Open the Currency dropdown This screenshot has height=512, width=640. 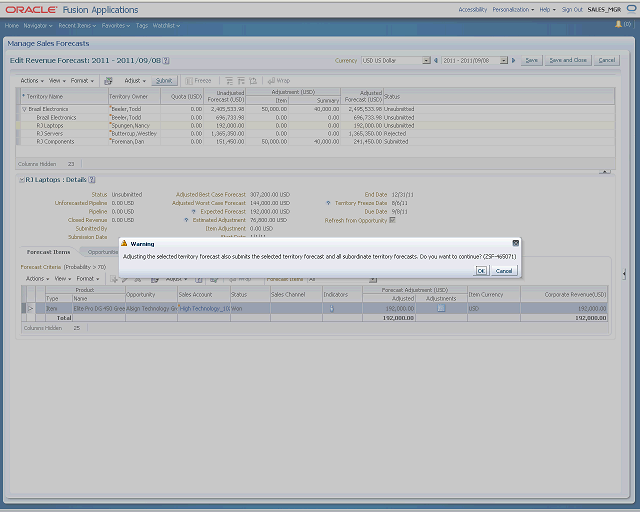427,60
